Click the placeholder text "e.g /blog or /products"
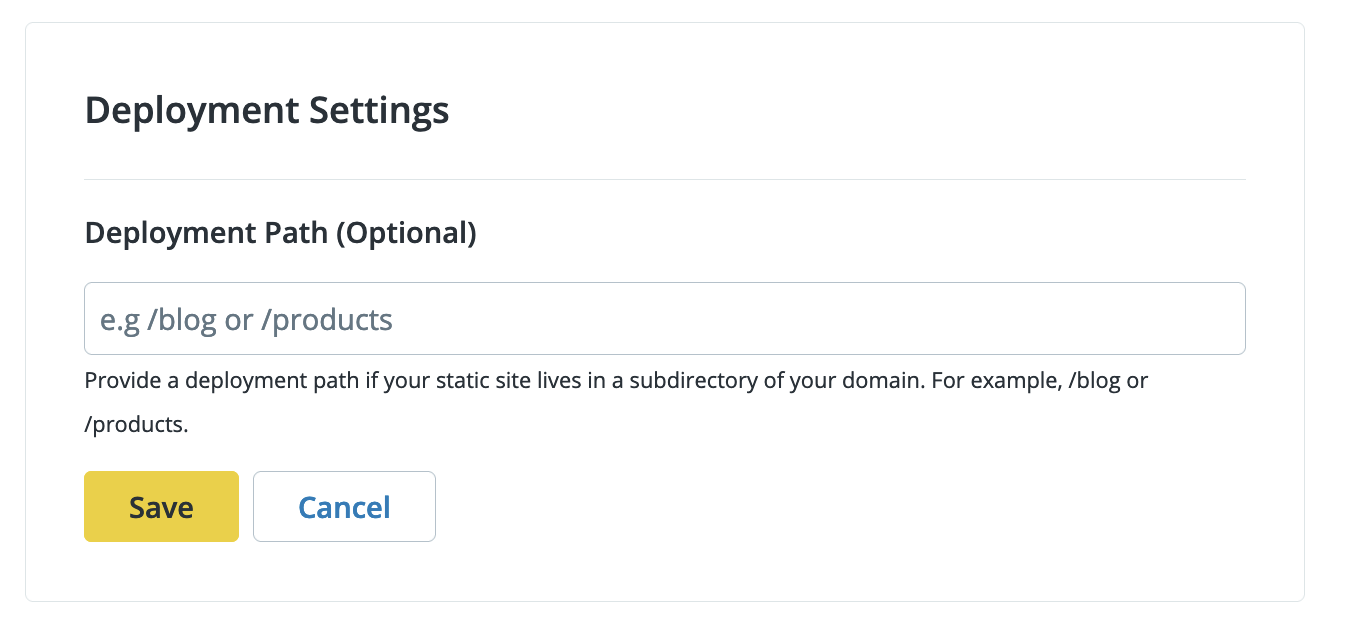 (x=246, y=320)
